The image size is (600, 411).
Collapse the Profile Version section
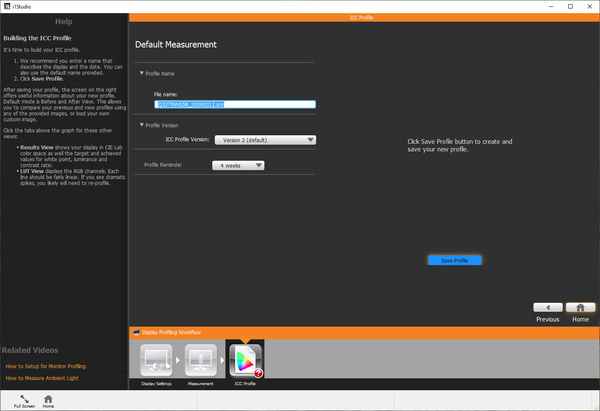(x=141, y=125)
